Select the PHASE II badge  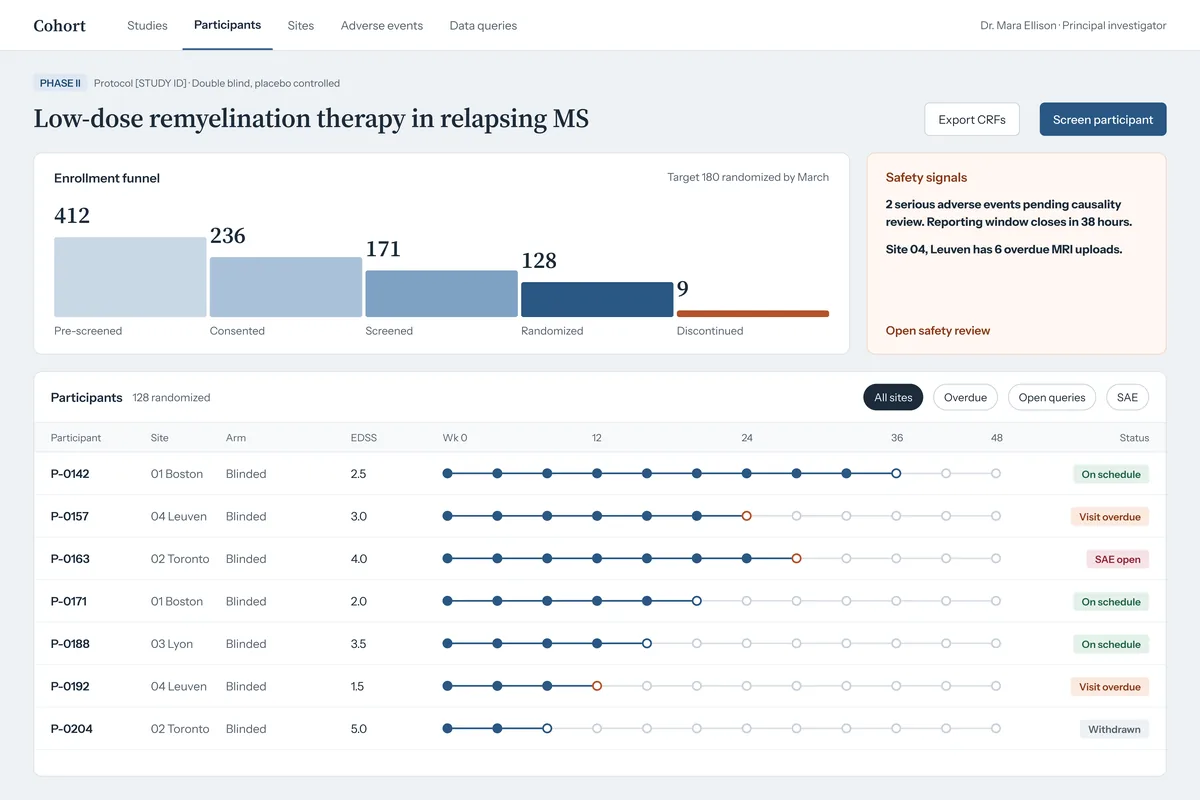pos(60,83)
